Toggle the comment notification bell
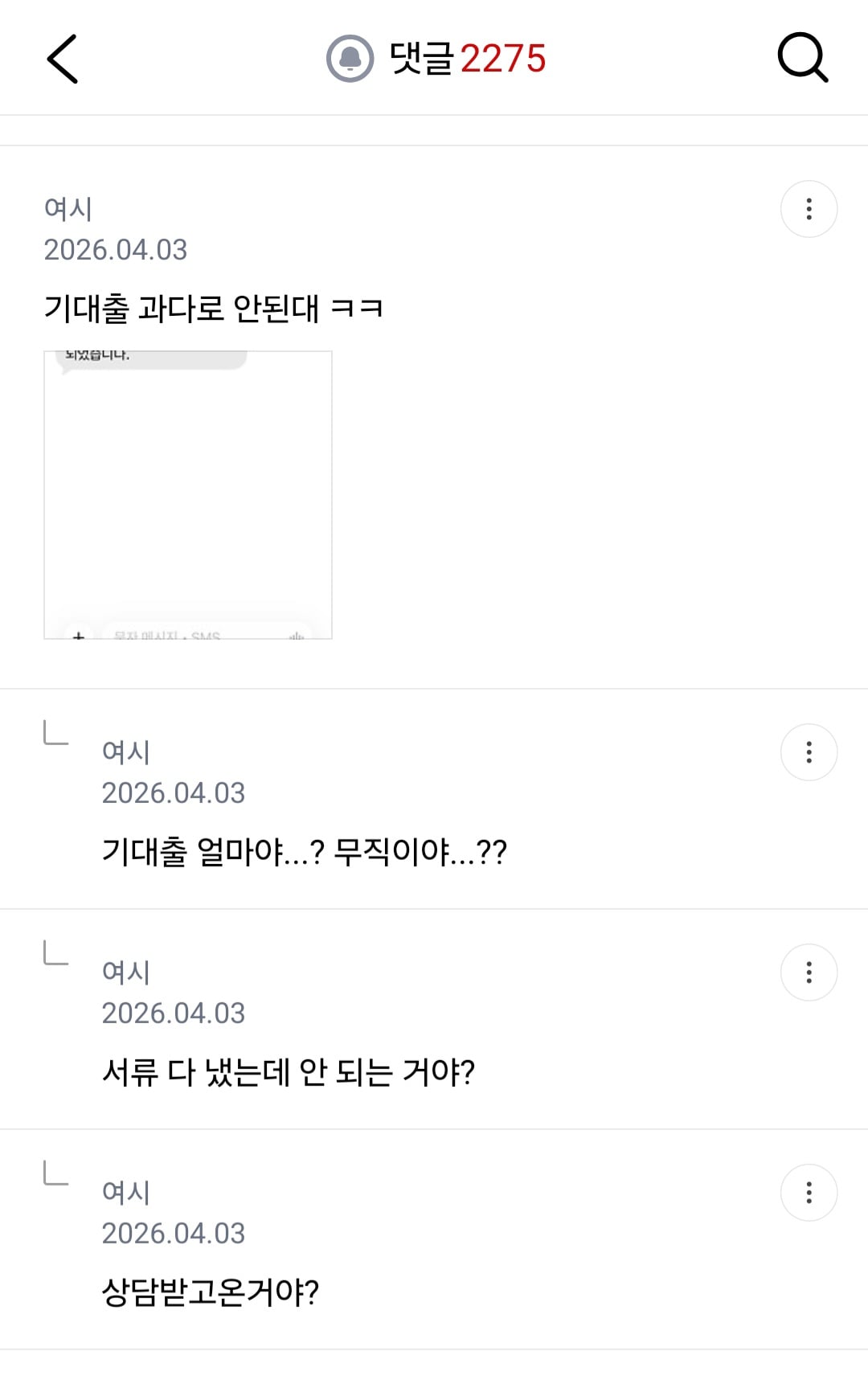The image size is (868, 1380). 350,59
